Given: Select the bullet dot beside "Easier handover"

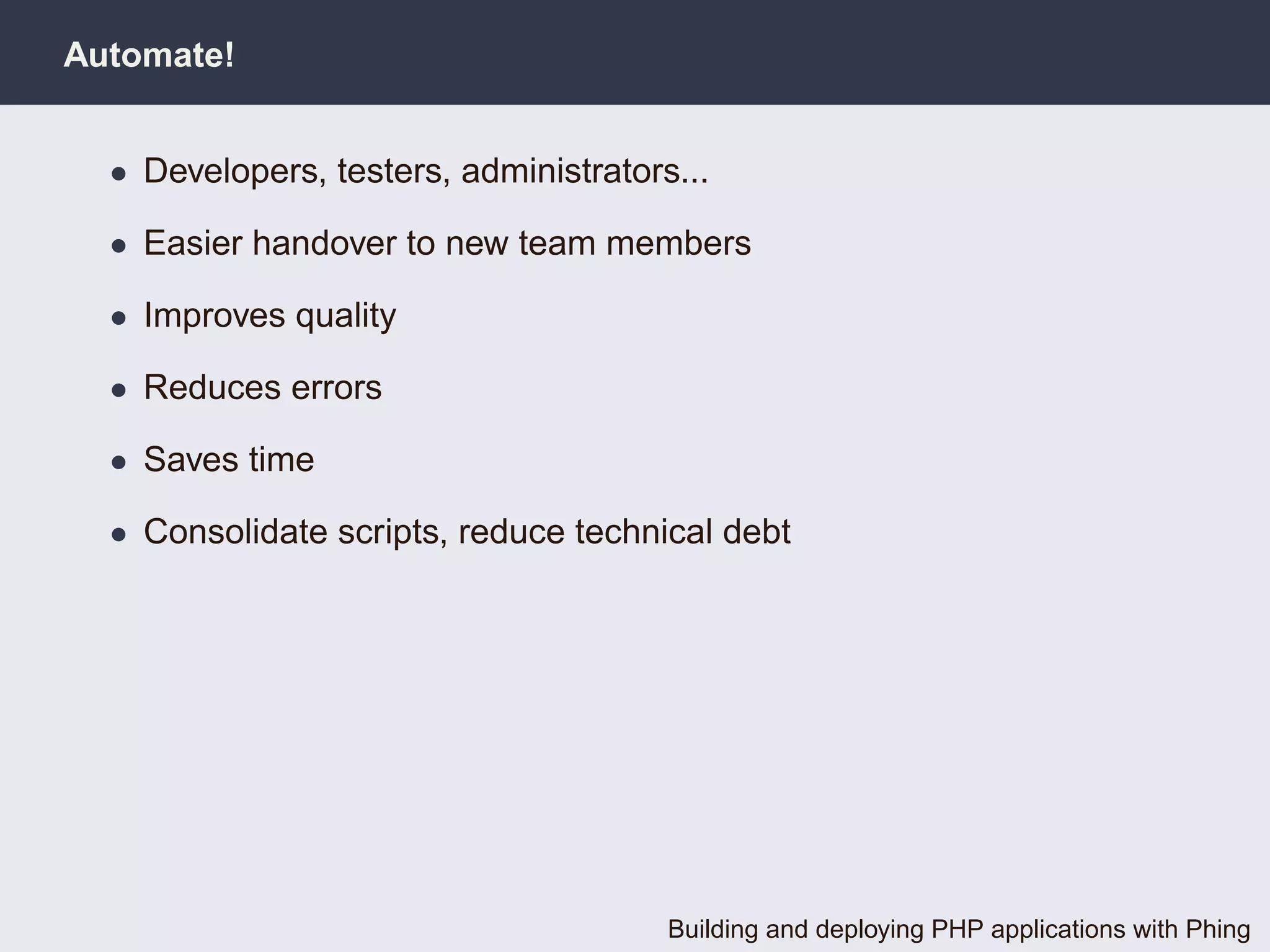Looking at the screenshot, I should [118, 246].
